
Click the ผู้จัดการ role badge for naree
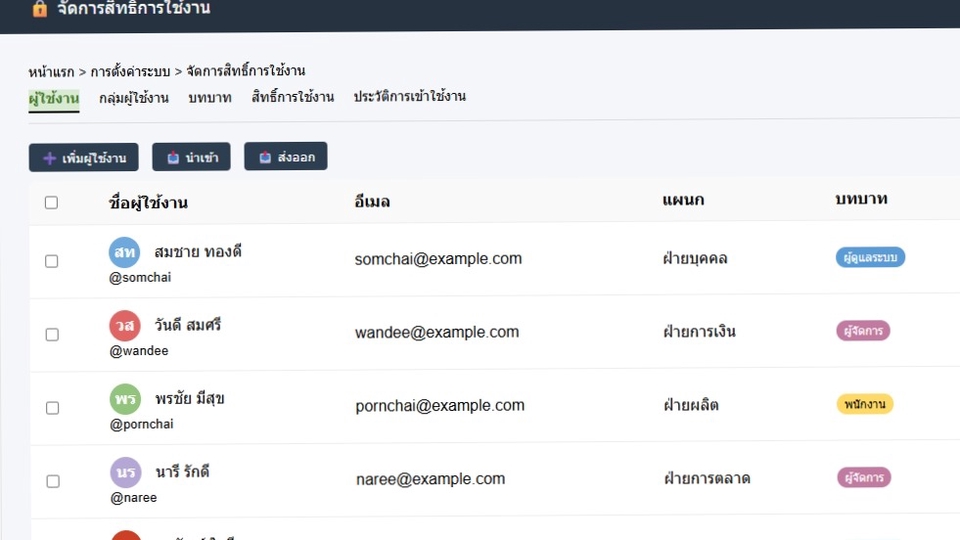coord(864,478)
